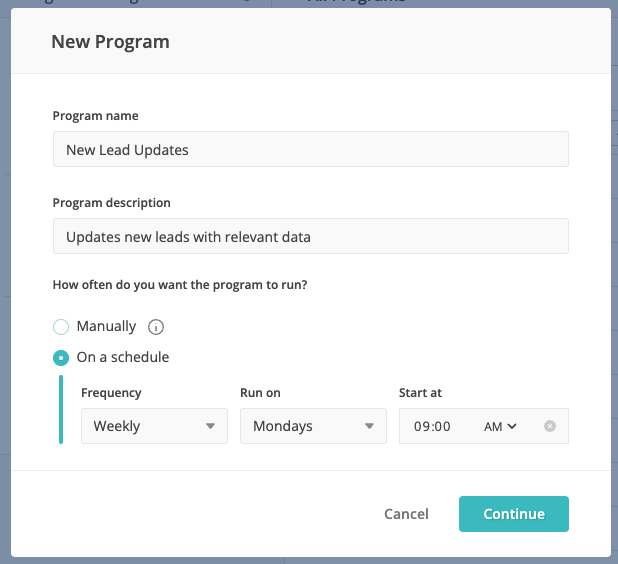Click the "Manually" option label text
Screen dimensions: 618x564
click(106, 326)
